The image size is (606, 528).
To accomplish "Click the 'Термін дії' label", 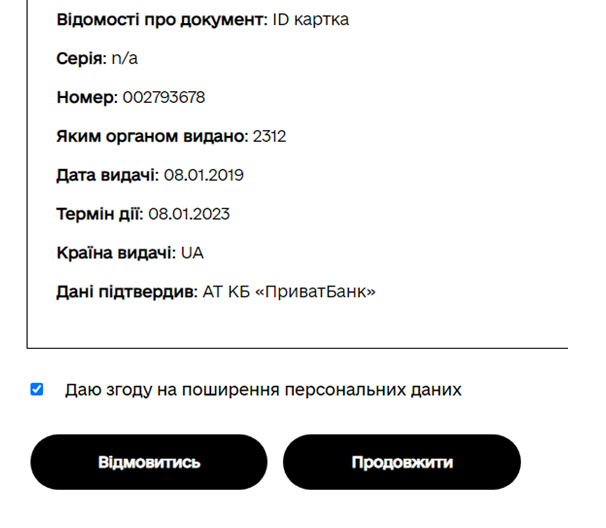I will 100,214.
